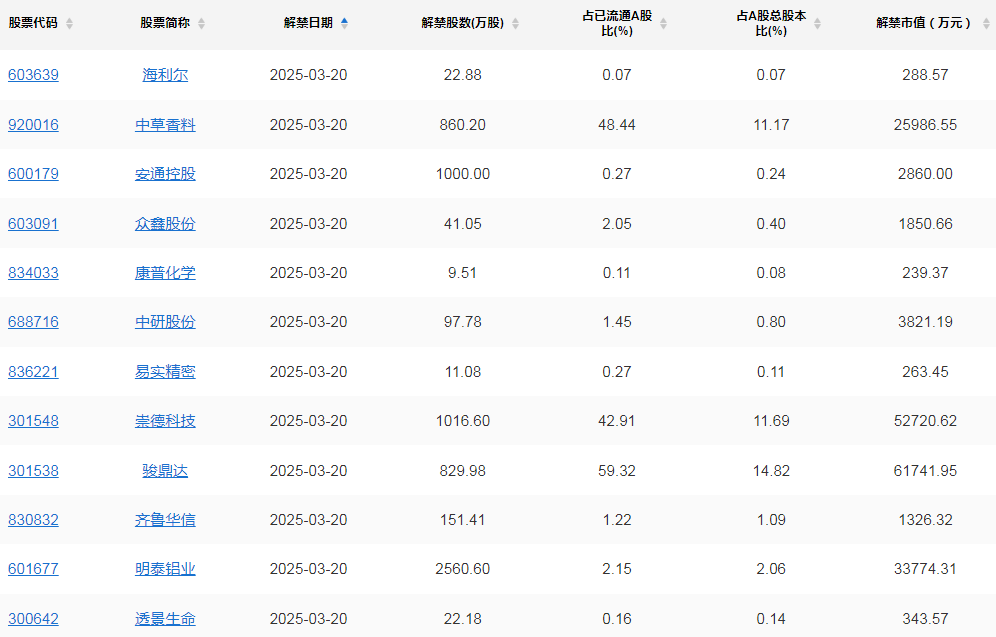Open the 中草香料 stock name link
Viewport: 996px width, 637px height.
(165, 125)
